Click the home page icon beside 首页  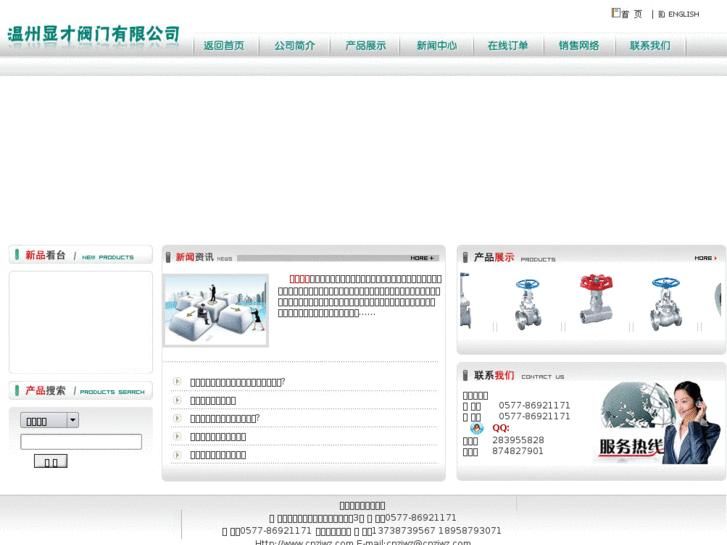pyautogui.click(x=616, y=13)
